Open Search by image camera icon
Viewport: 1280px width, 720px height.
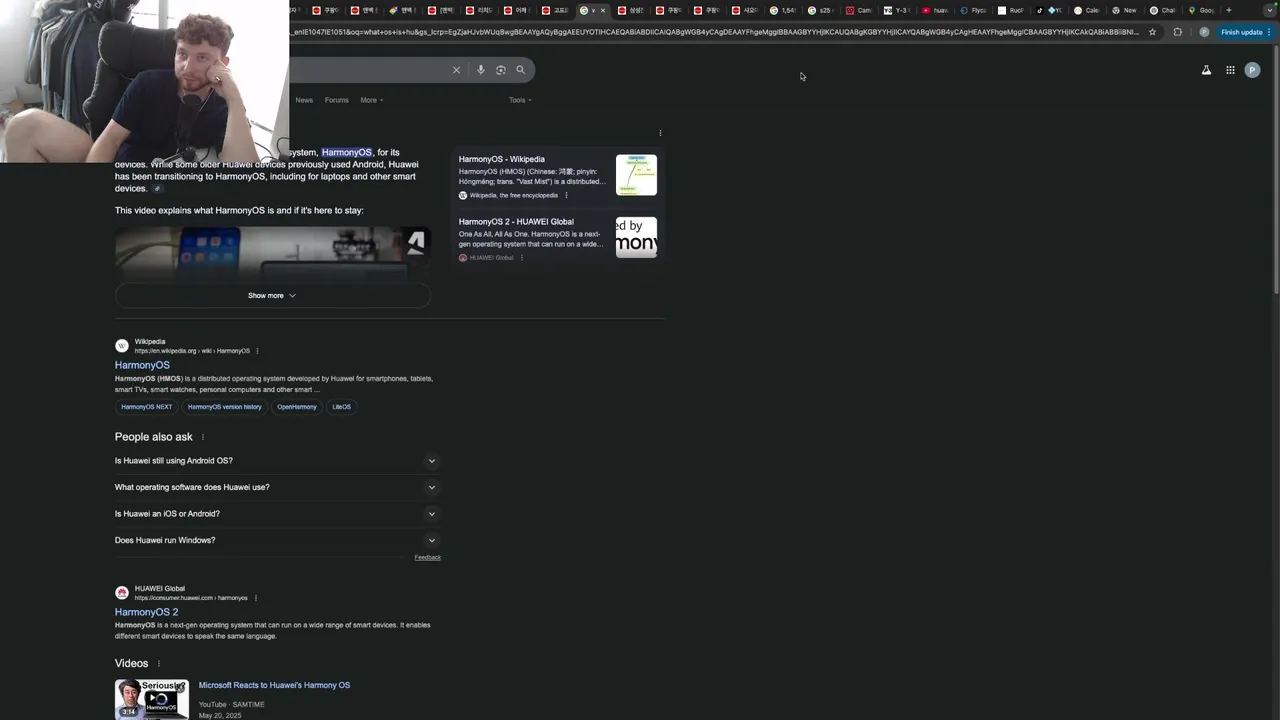pyautogui.click(x=501, y=70)
